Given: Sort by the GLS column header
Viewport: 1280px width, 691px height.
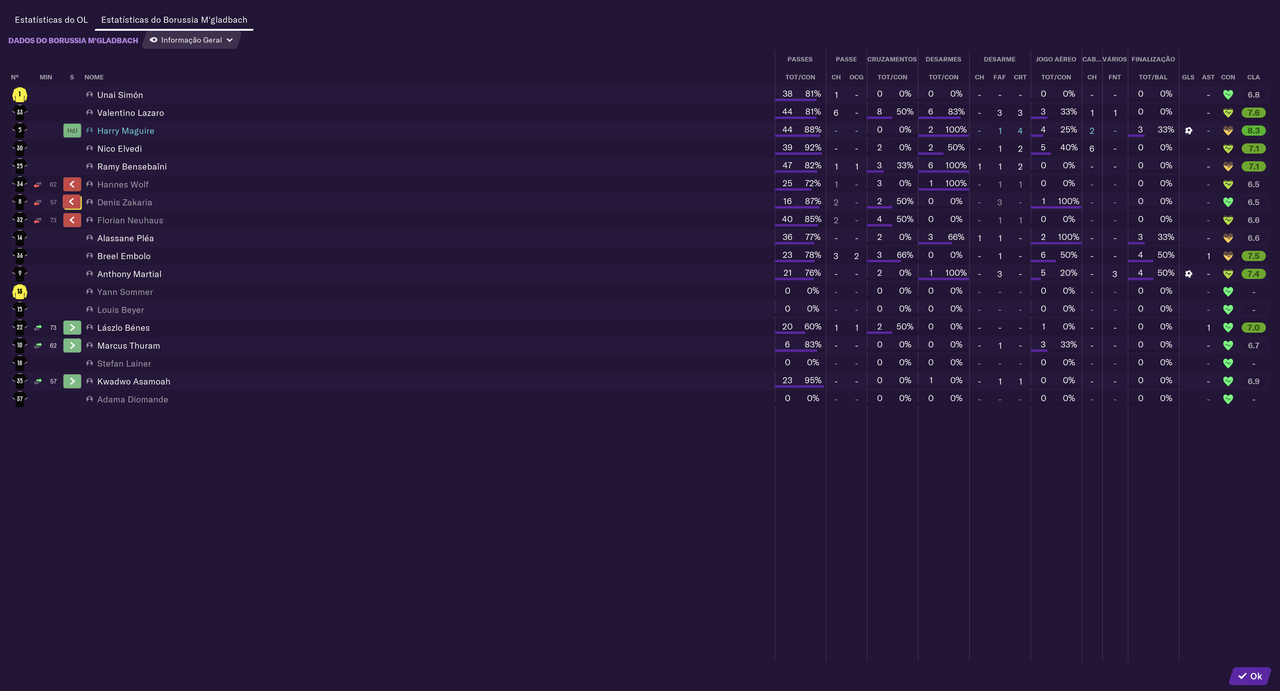Looking at the screenshot, I should pos(1188,77).
